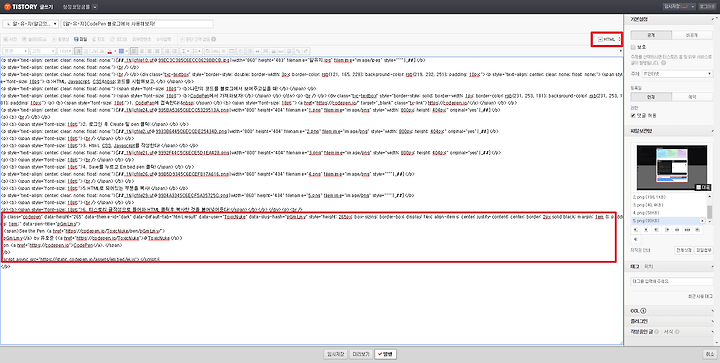Open the 주제 topic dropdown
The width and height of the screenshot is (720, 363).
coord(677,74)
